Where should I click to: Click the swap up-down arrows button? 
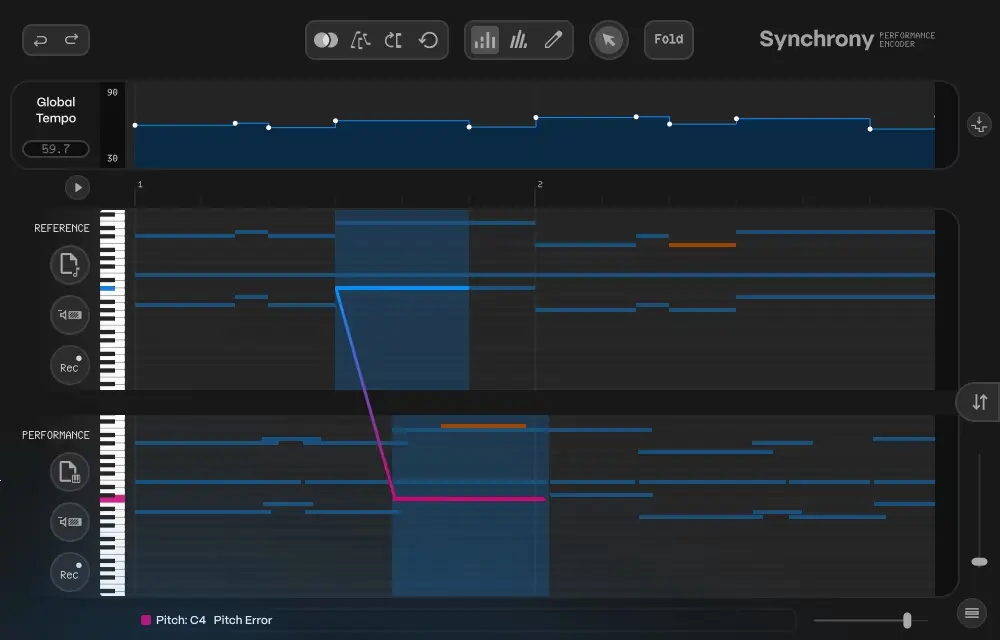point(980,402)
